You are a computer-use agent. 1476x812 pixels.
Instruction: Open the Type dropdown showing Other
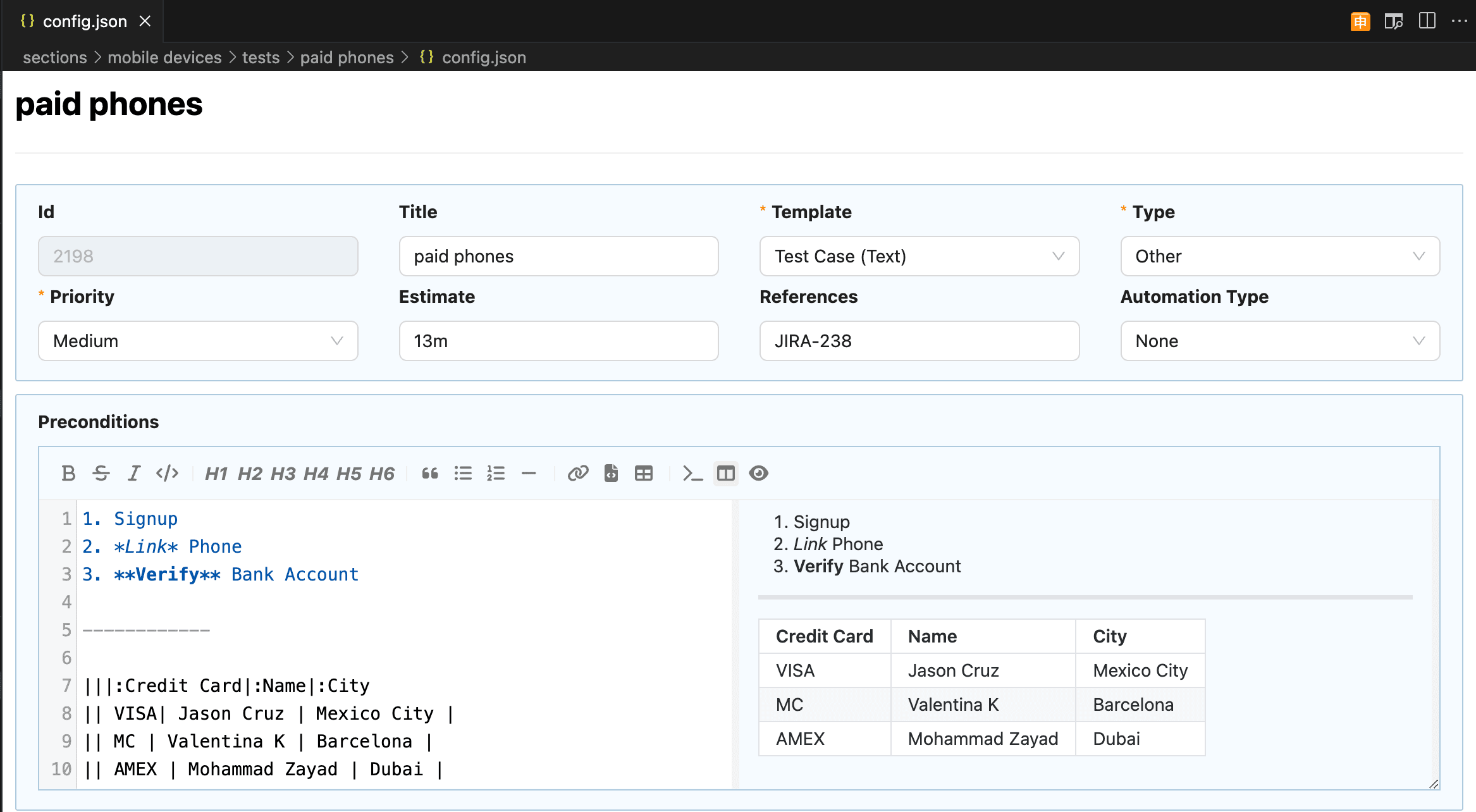tap(1280, 256)
